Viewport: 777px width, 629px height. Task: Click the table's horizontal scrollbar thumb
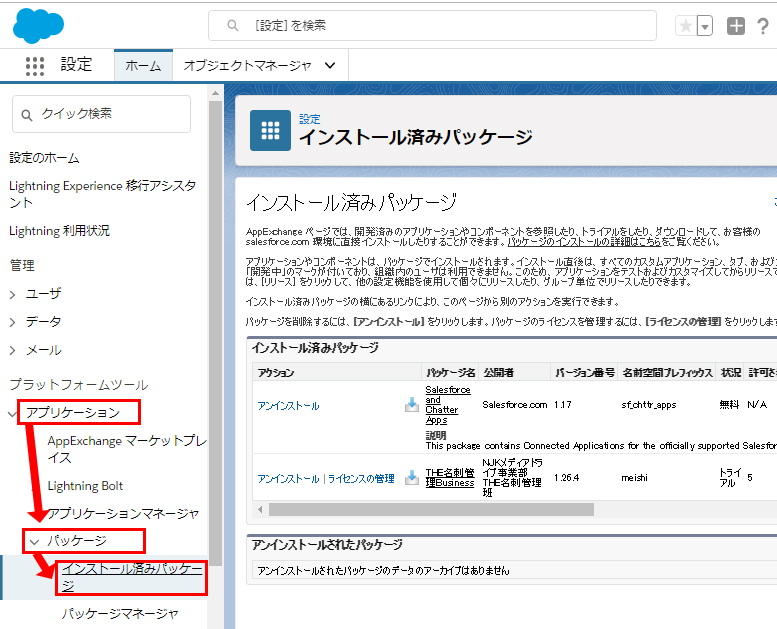click(431, 510)
